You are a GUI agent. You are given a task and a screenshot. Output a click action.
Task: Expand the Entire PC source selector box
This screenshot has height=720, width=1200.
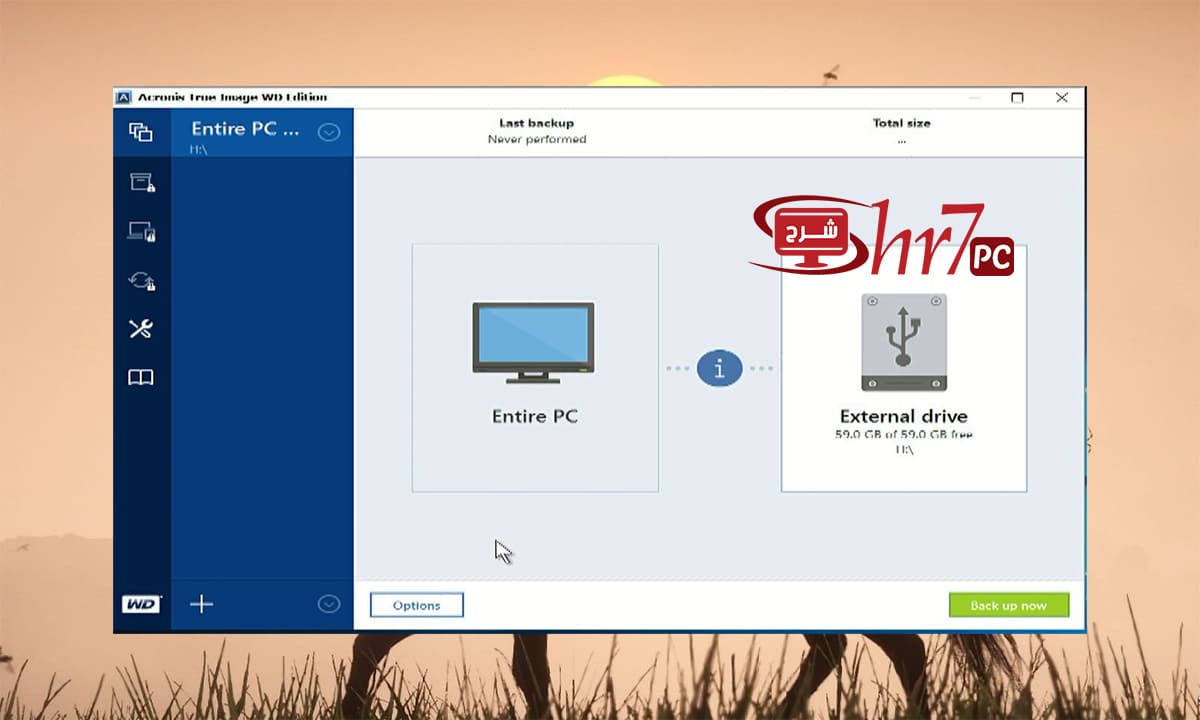click(535, 367)
